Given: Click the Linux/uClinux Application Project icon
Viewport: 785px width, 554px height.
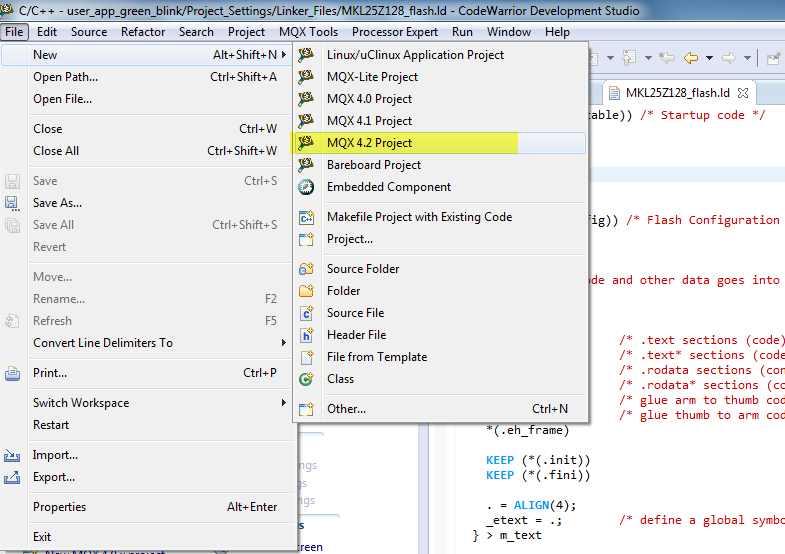Looking at the screenshot, I should pyautogui.click(x=306, y=55).
